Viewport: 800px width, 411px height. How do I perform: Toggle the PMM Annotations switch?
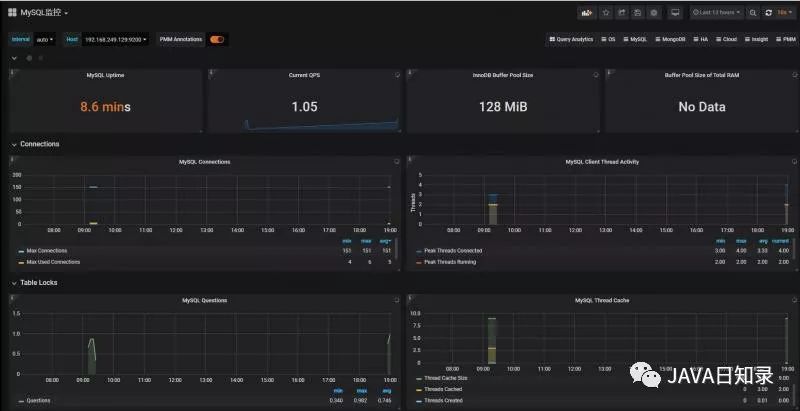(x=217, y=39)
